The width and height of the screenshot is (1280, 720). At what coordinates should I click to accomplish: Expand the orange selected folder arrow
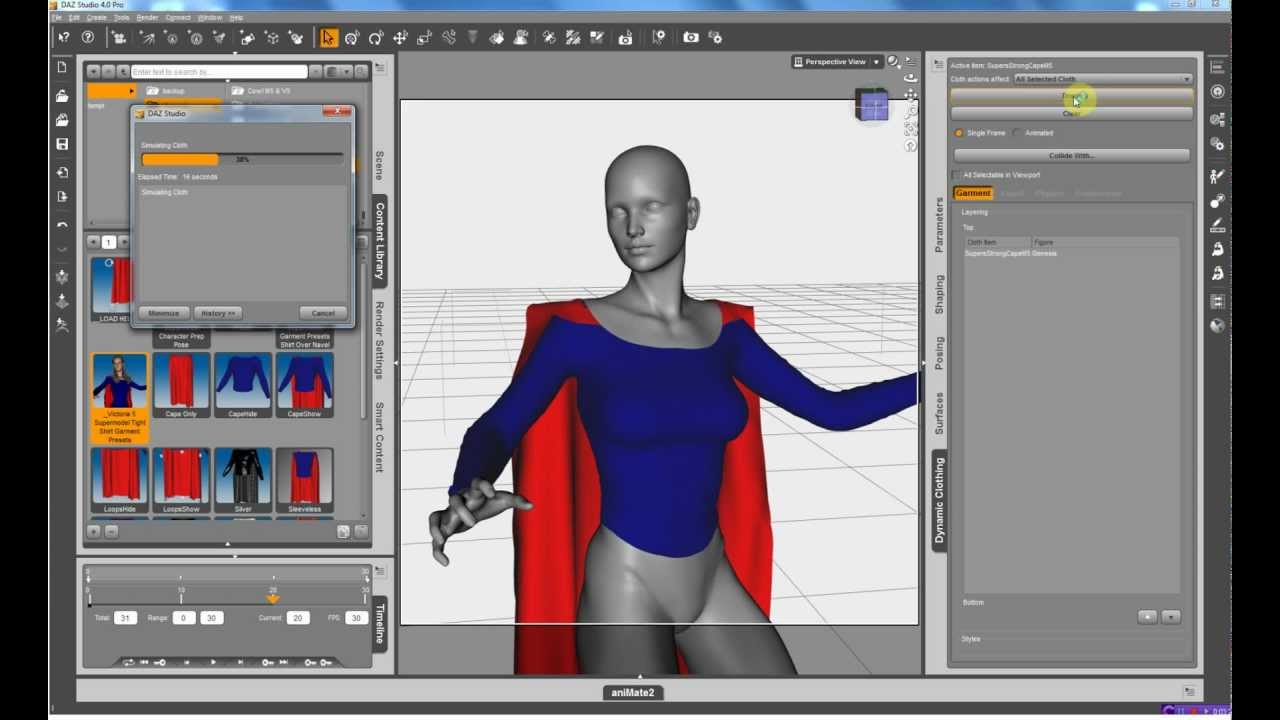131,91
